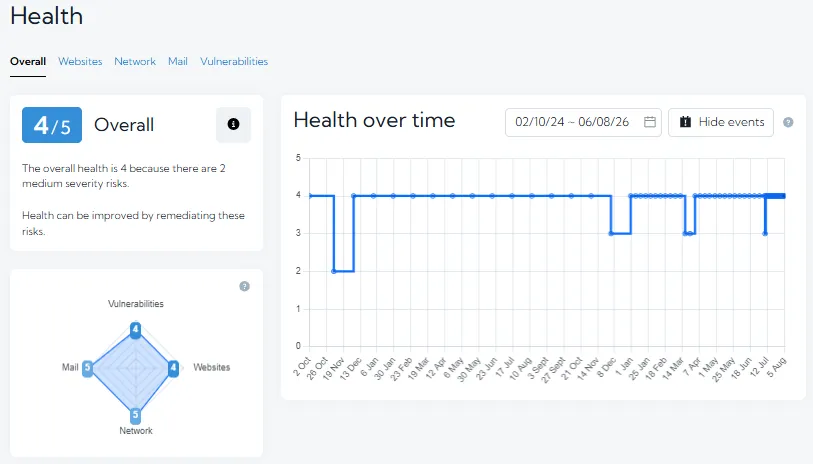Click the health 3 data point near 8 Dec
Image resolution: width=813 pixels, height=464 pixels.
pyautogui.click(x=611, y=233)
